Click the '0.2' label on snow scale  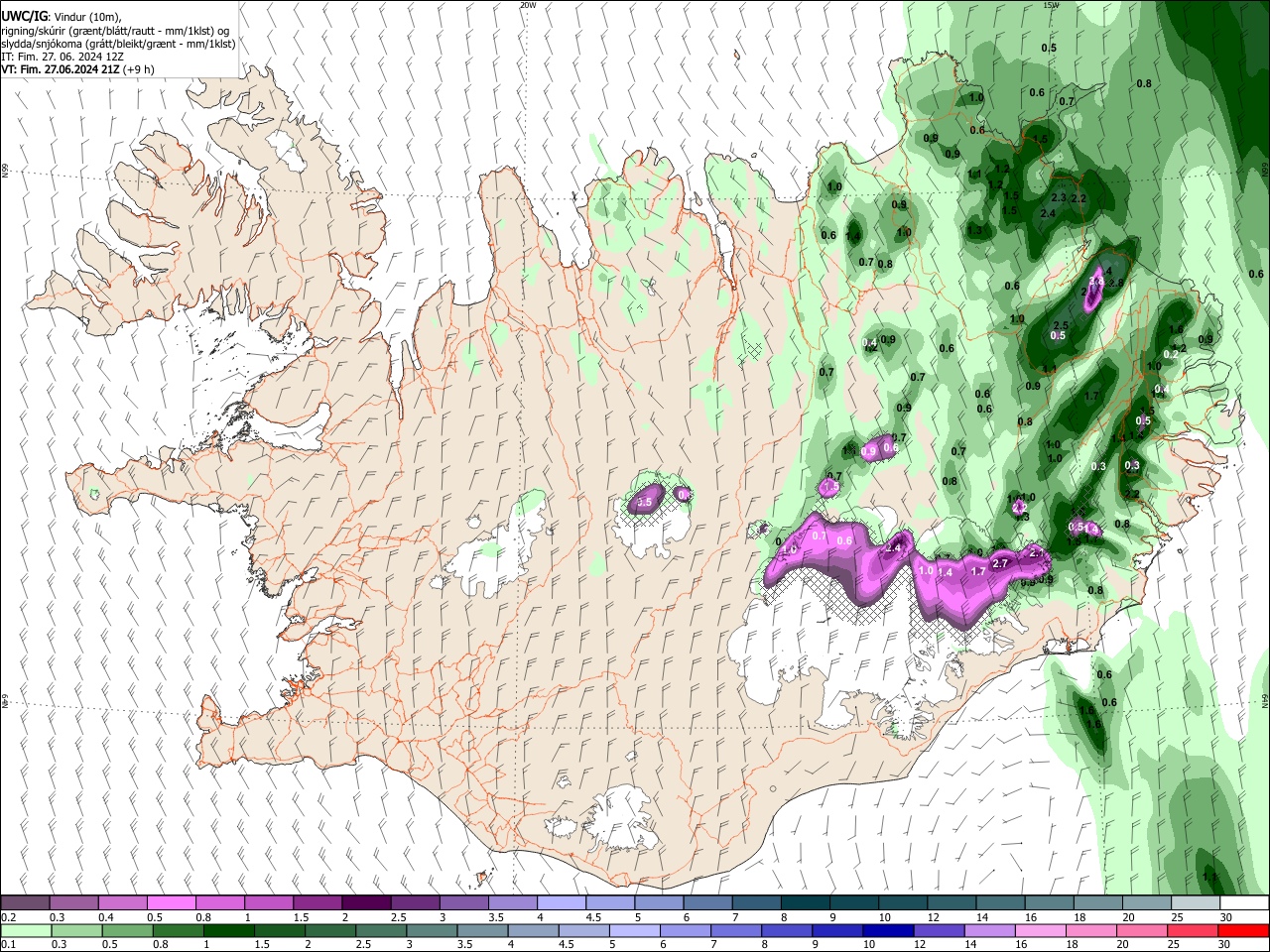[8, 917]
